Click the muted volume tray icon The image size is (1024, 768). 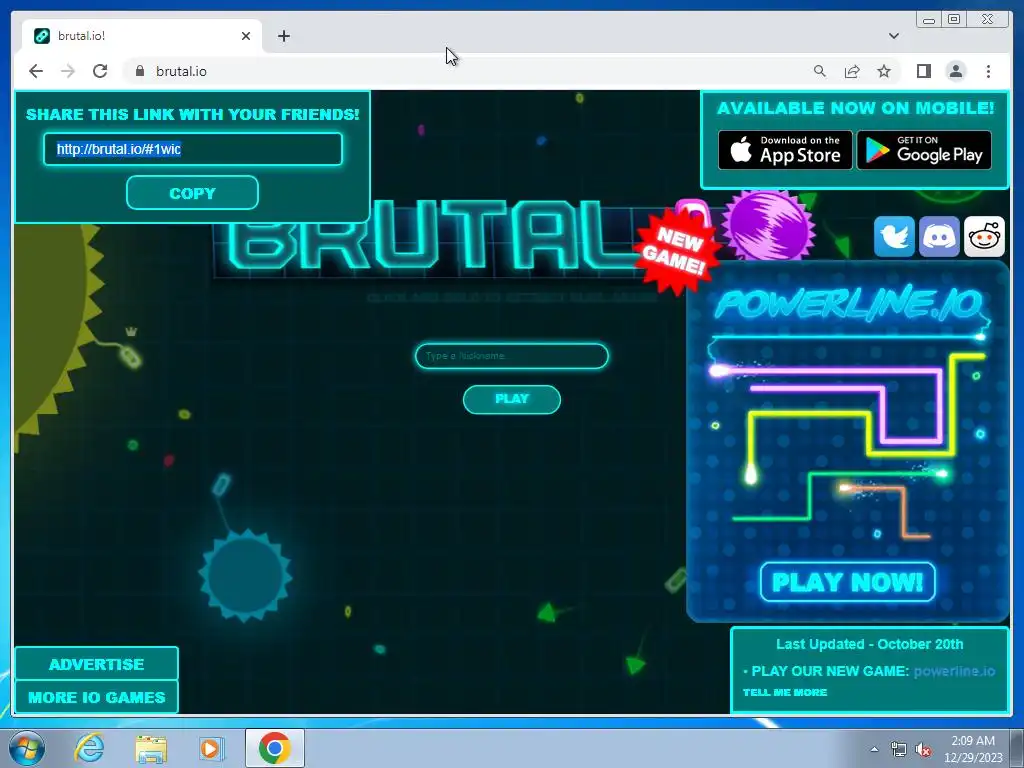[923, 749]
